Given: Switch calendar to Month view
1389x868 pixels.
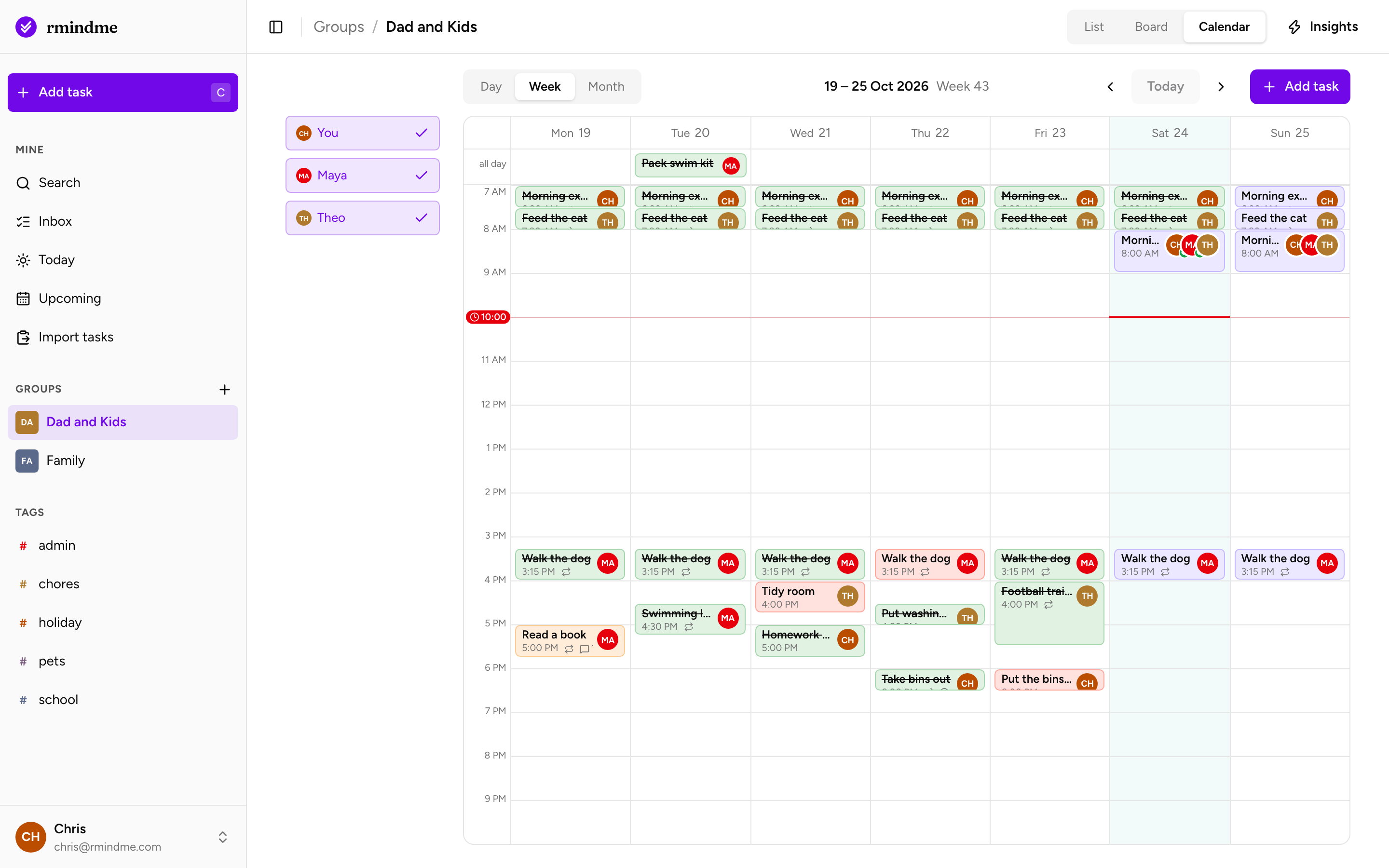Looking at the screenshot, I should tap(606, 87).
